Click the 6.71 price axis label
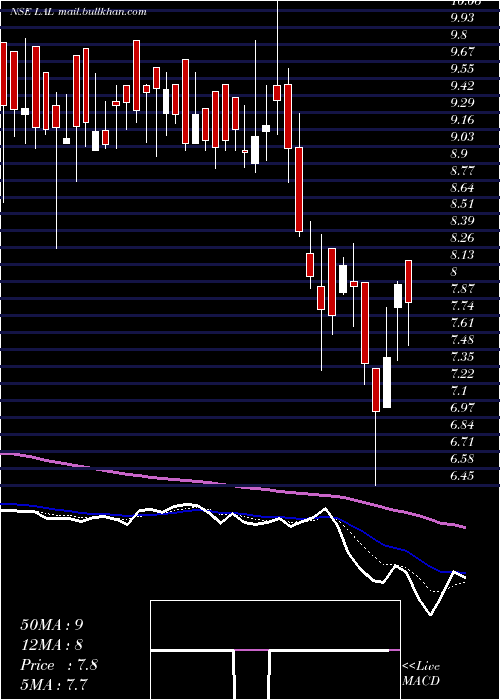Image resolution: width=500 pixels, height=700 pixels. (x=462, y=442)
